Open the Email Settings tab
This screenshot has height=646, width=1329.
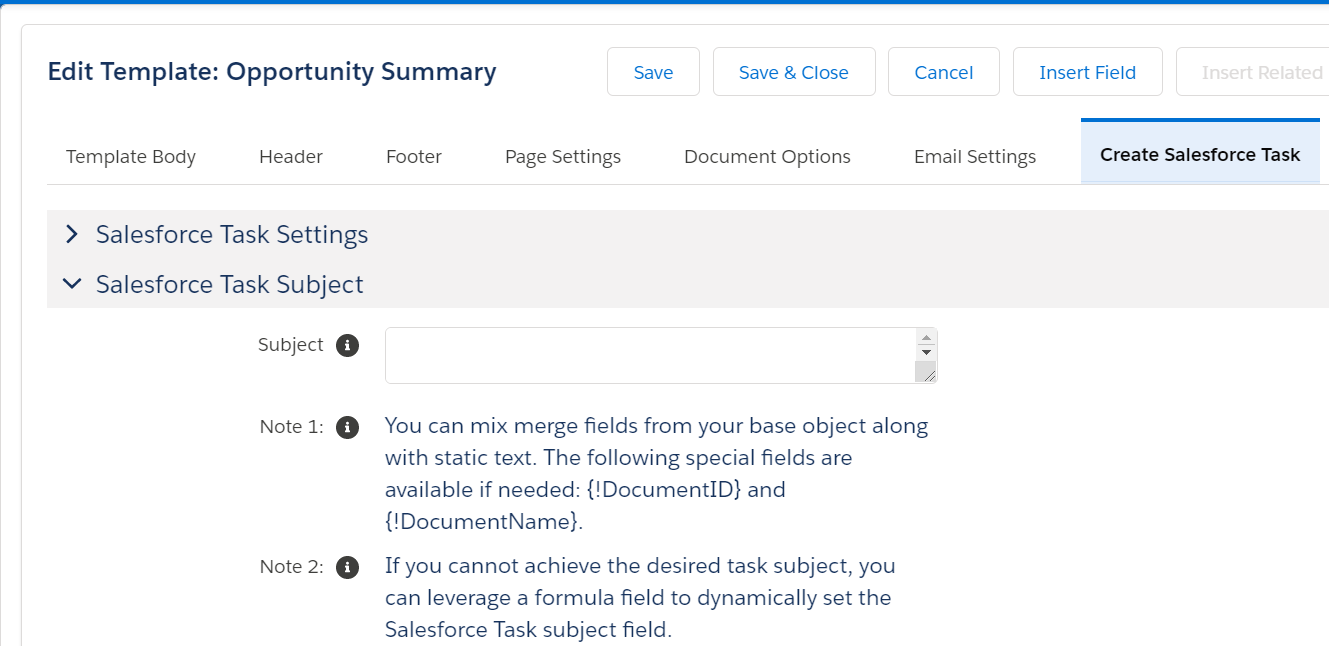(975, 157)
